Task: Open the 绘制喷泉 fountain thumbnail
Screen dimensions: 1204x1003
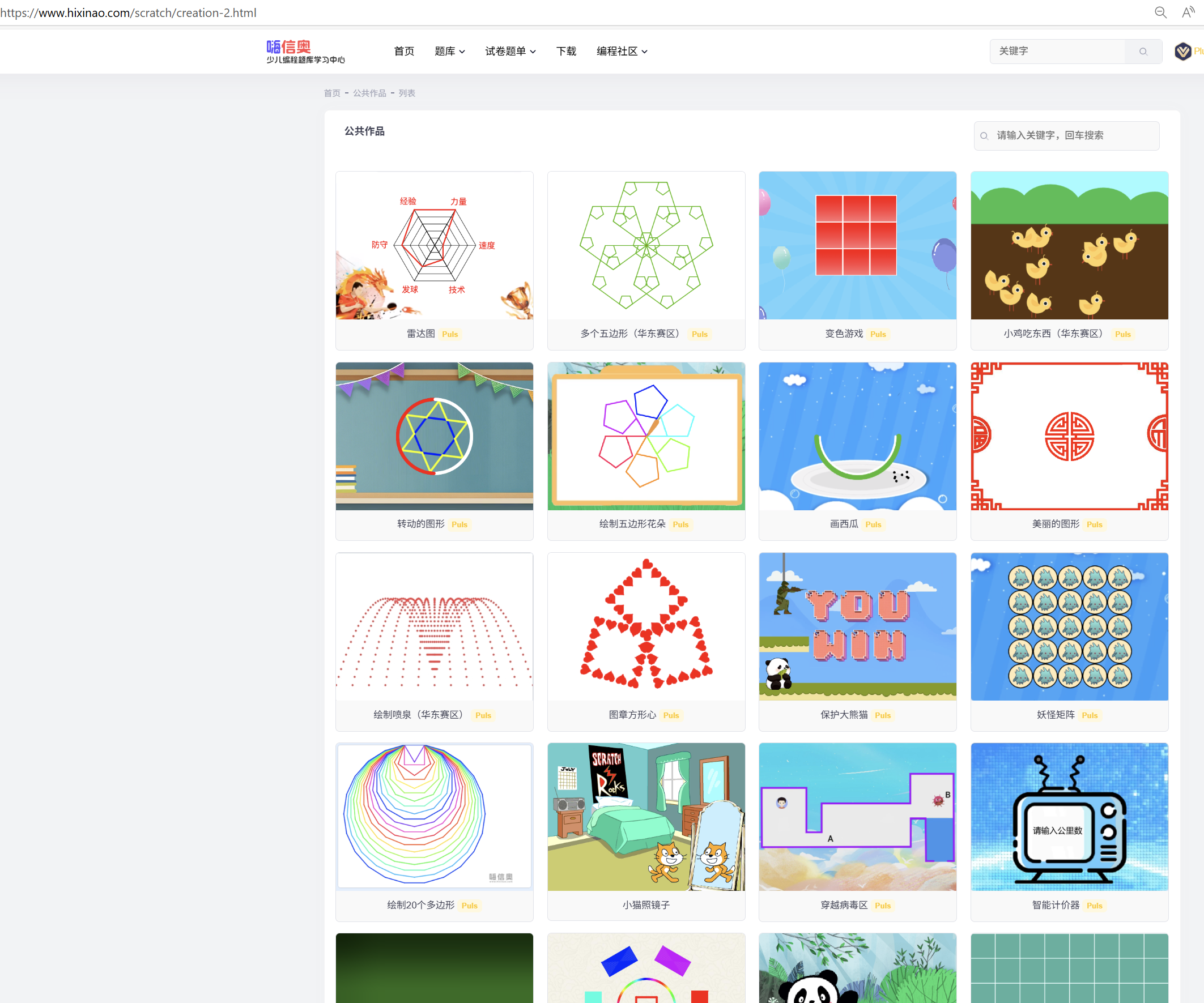Action: 434,626
